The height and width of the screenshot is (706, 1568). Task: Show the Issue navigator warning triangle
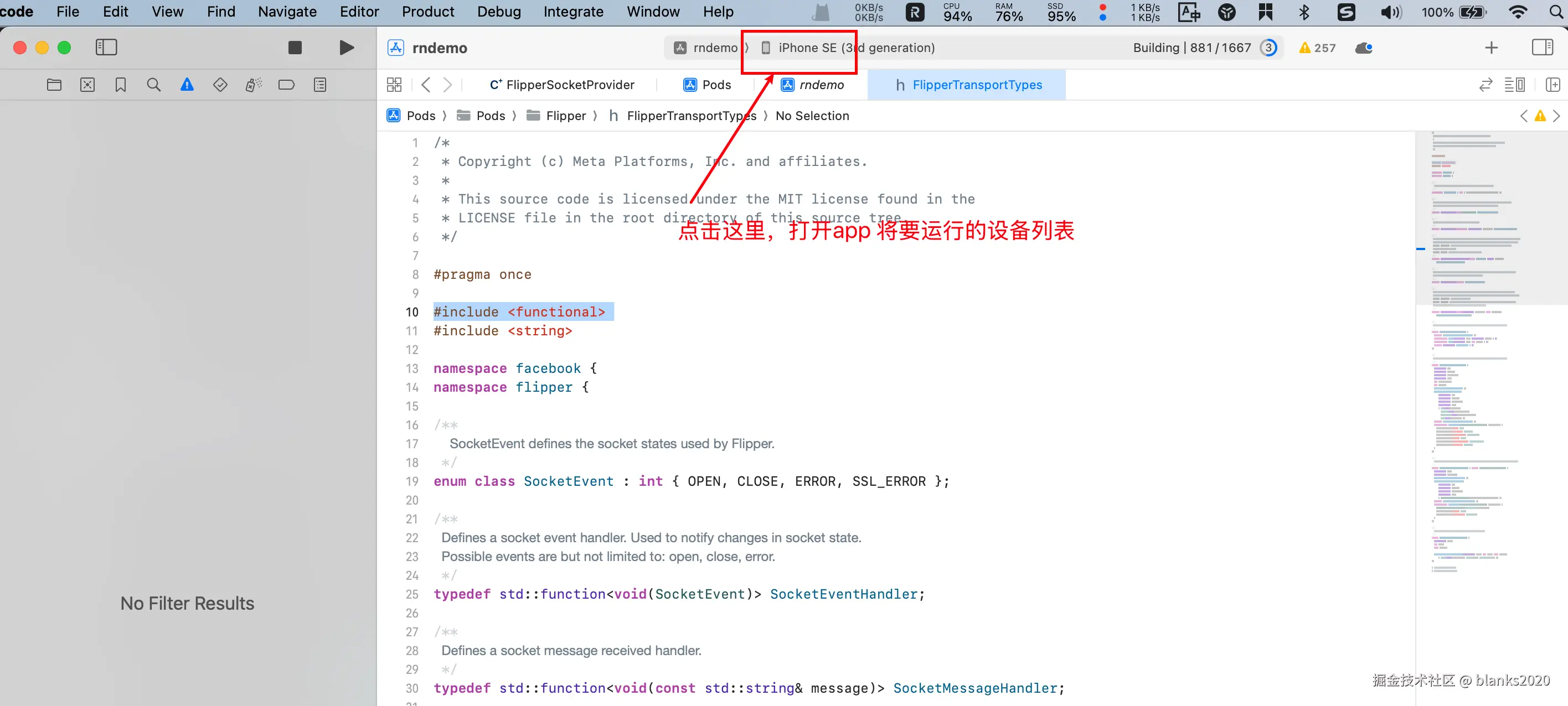coord(187,85)
